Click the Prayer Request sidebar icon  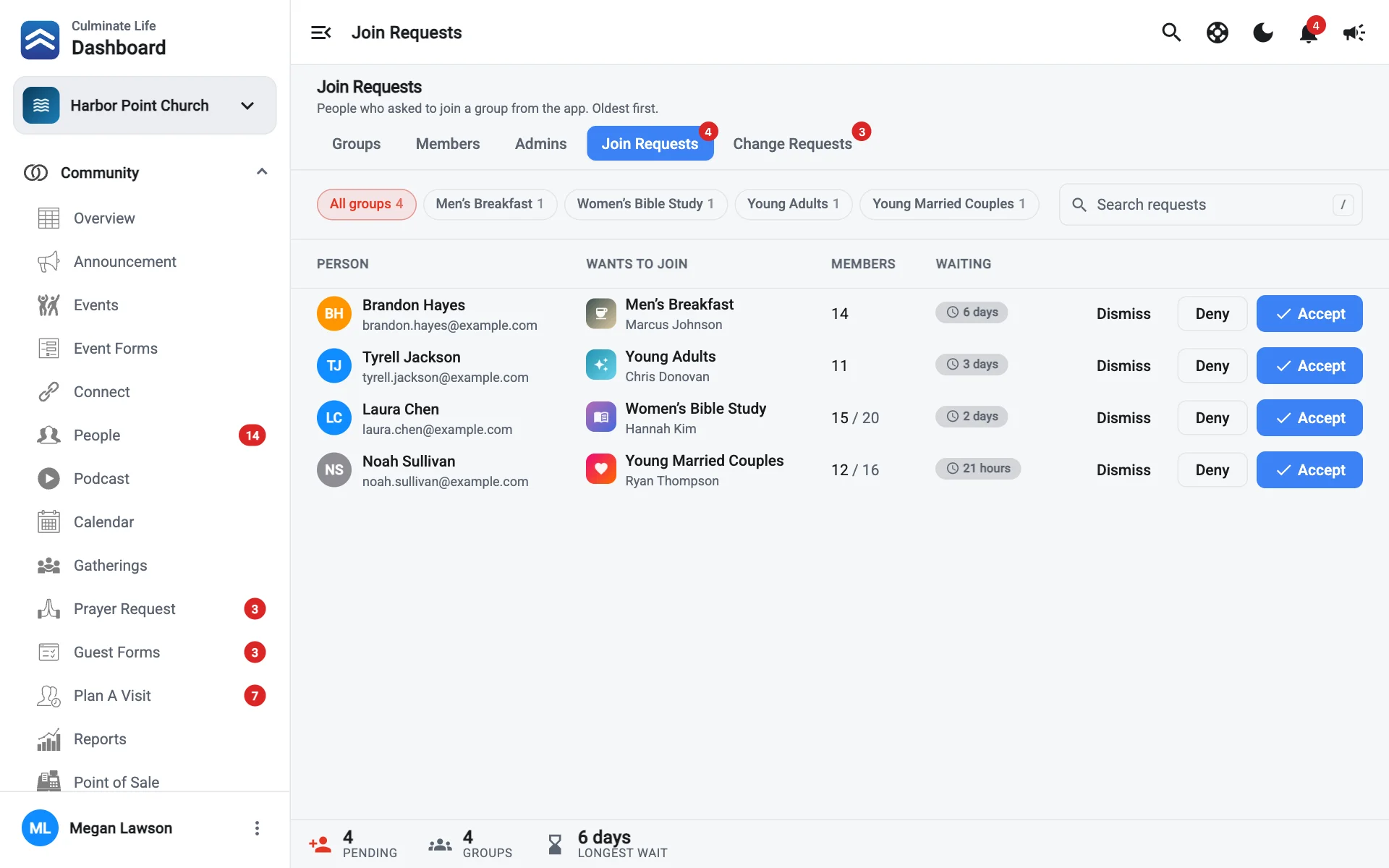pyautogui.click(x=48, y=609)
